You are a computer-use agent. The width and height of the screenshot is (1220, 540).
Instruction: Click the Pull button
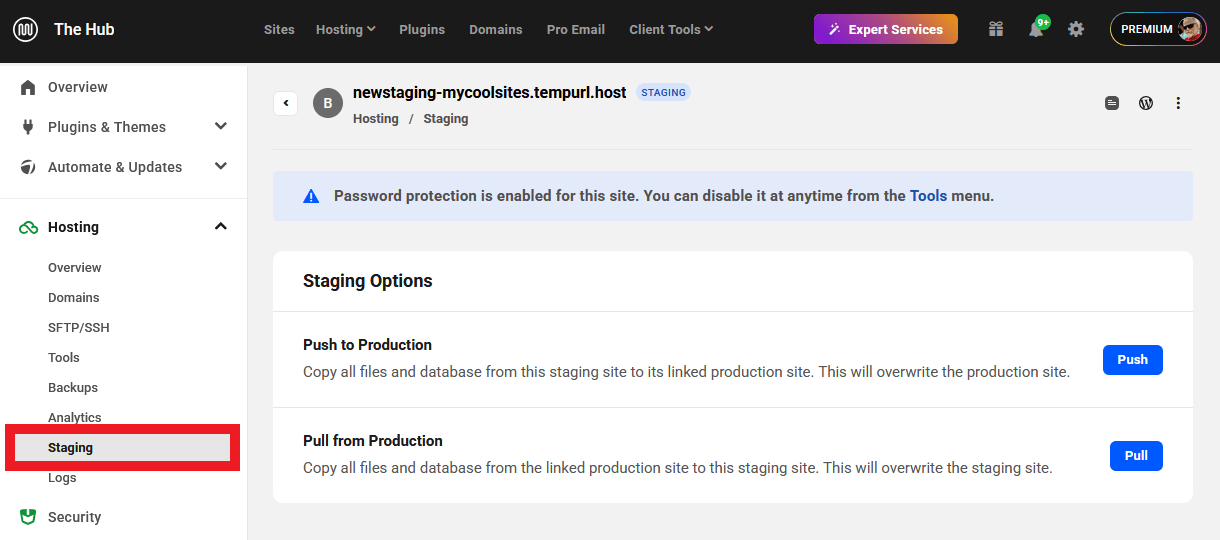pyautogui.click(x=1136, y=456)
